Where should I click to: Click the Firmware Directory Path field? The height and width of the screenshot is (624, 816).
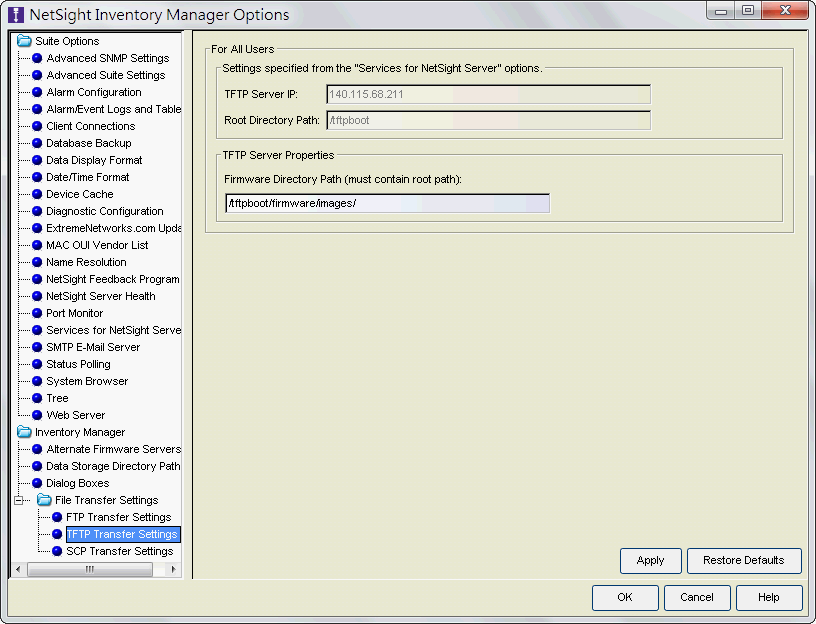click(x=388, y=203)
